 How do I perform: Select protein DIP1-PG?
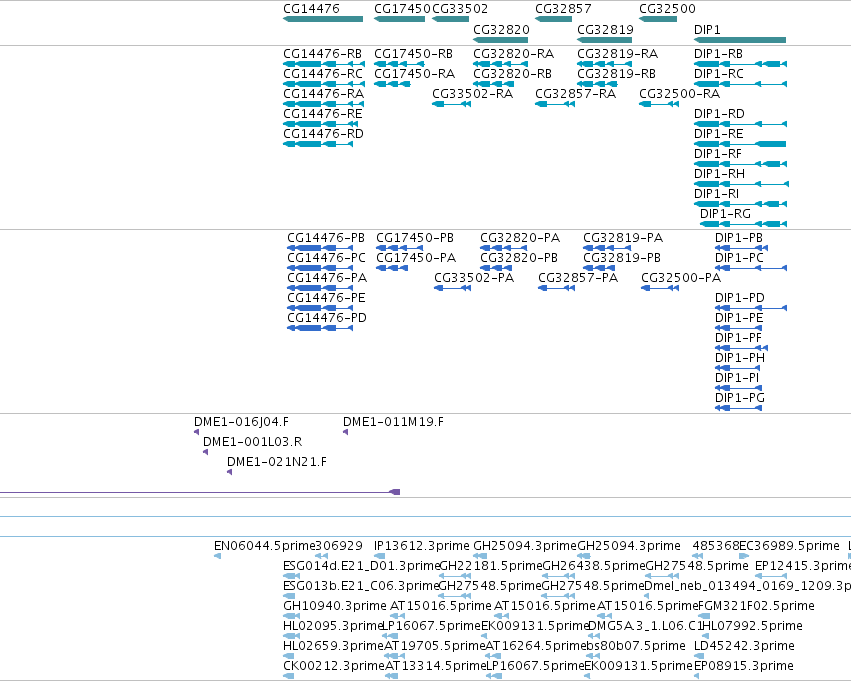click(739, 408)
